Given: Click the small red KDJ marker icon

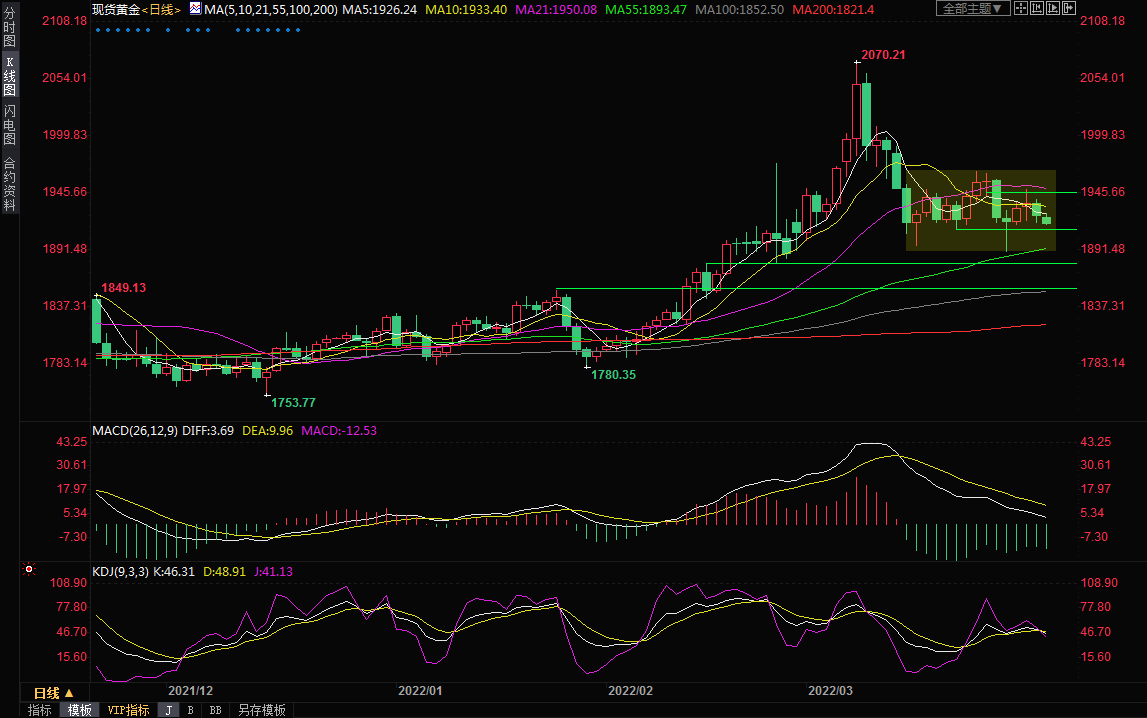Looking at the screenshot, I should click(x=29, y=570).
